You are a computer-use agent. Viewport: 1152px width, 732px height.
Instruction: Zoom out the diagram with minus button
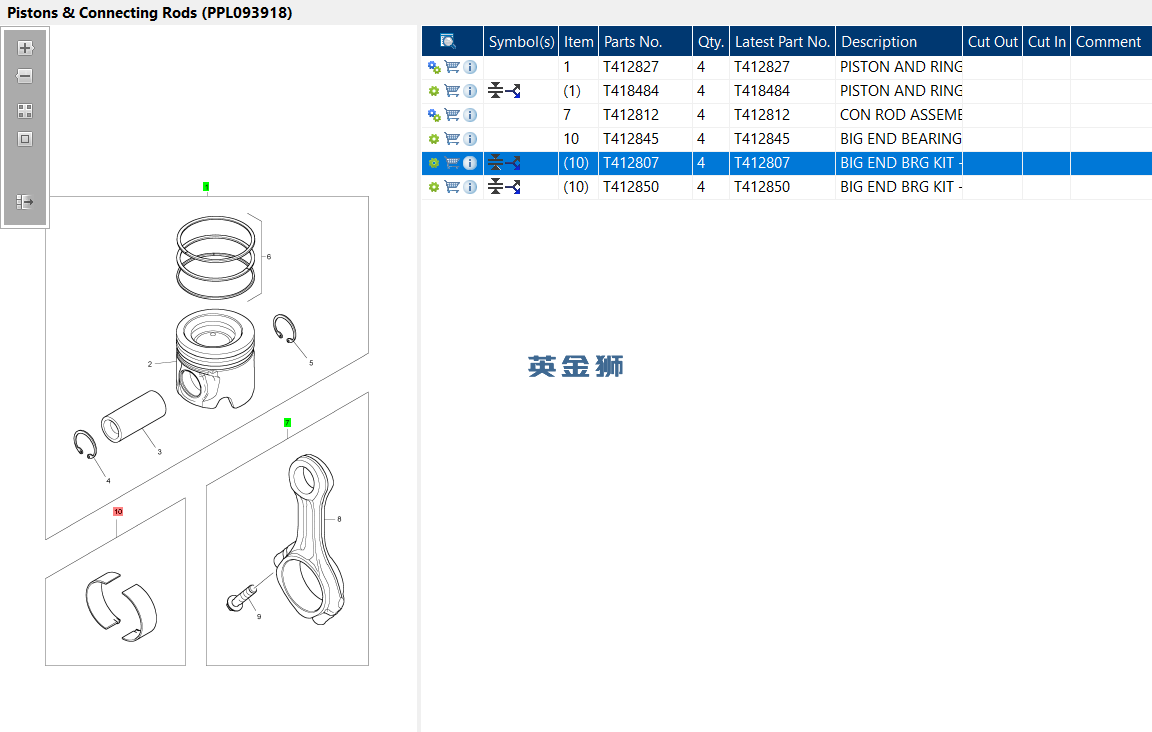pyautogui.click(x=25, y=76)
